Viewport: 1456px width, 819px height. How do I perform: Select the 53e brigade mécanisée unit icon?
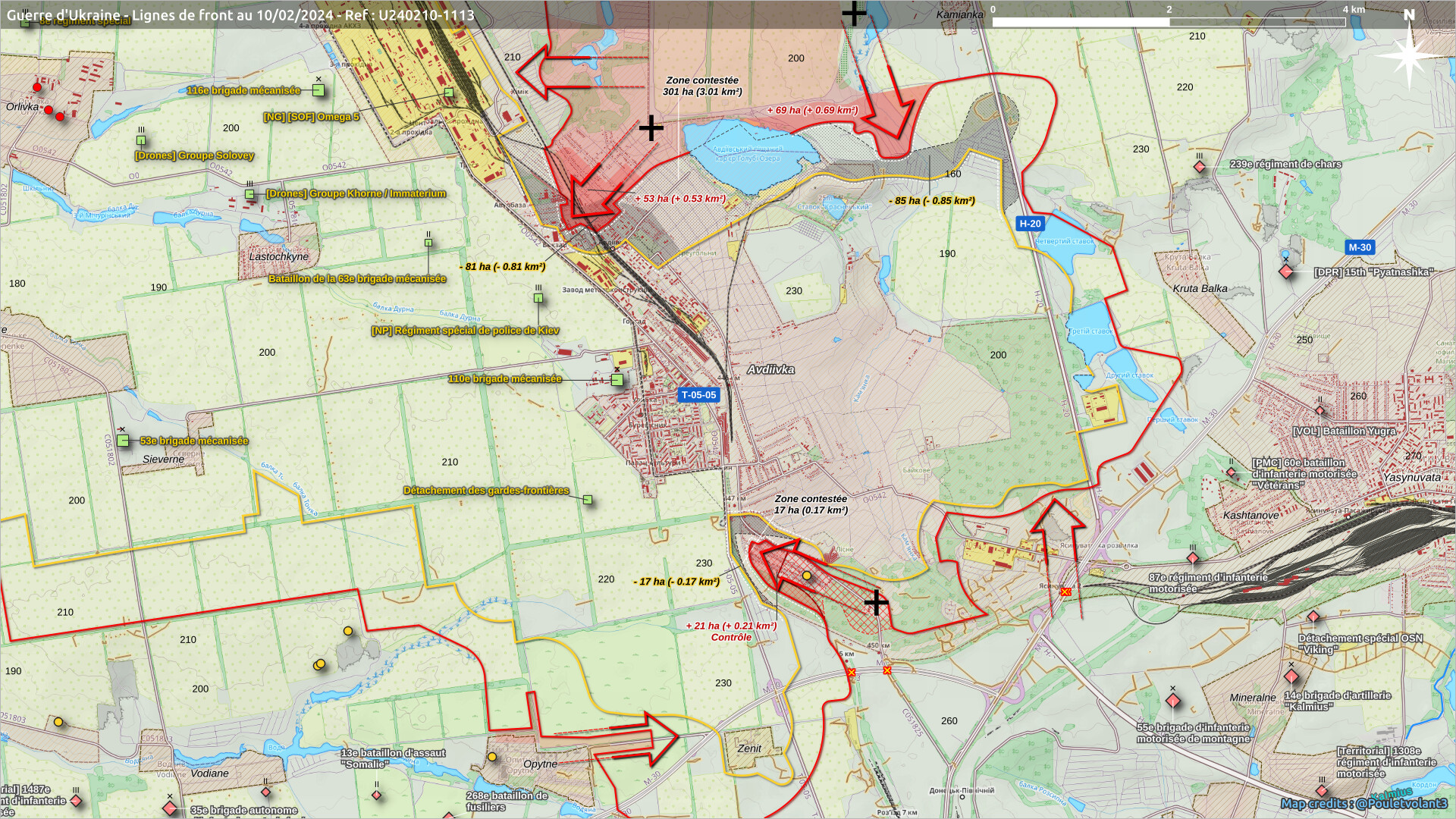tap(123, 441)
